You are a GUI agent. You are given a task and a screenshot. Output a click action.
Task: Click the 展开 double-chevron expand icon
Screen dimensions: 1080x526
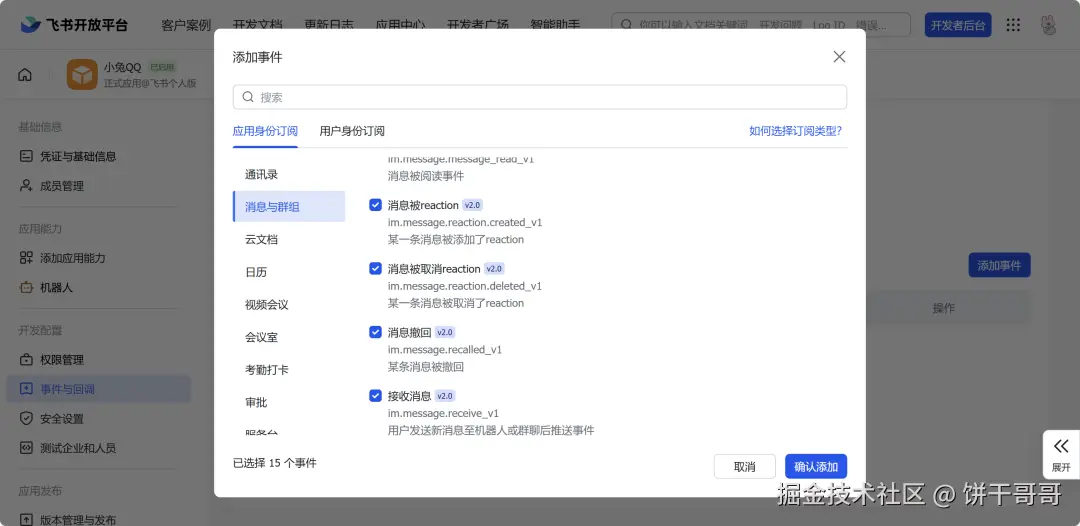click(1061, 446)
